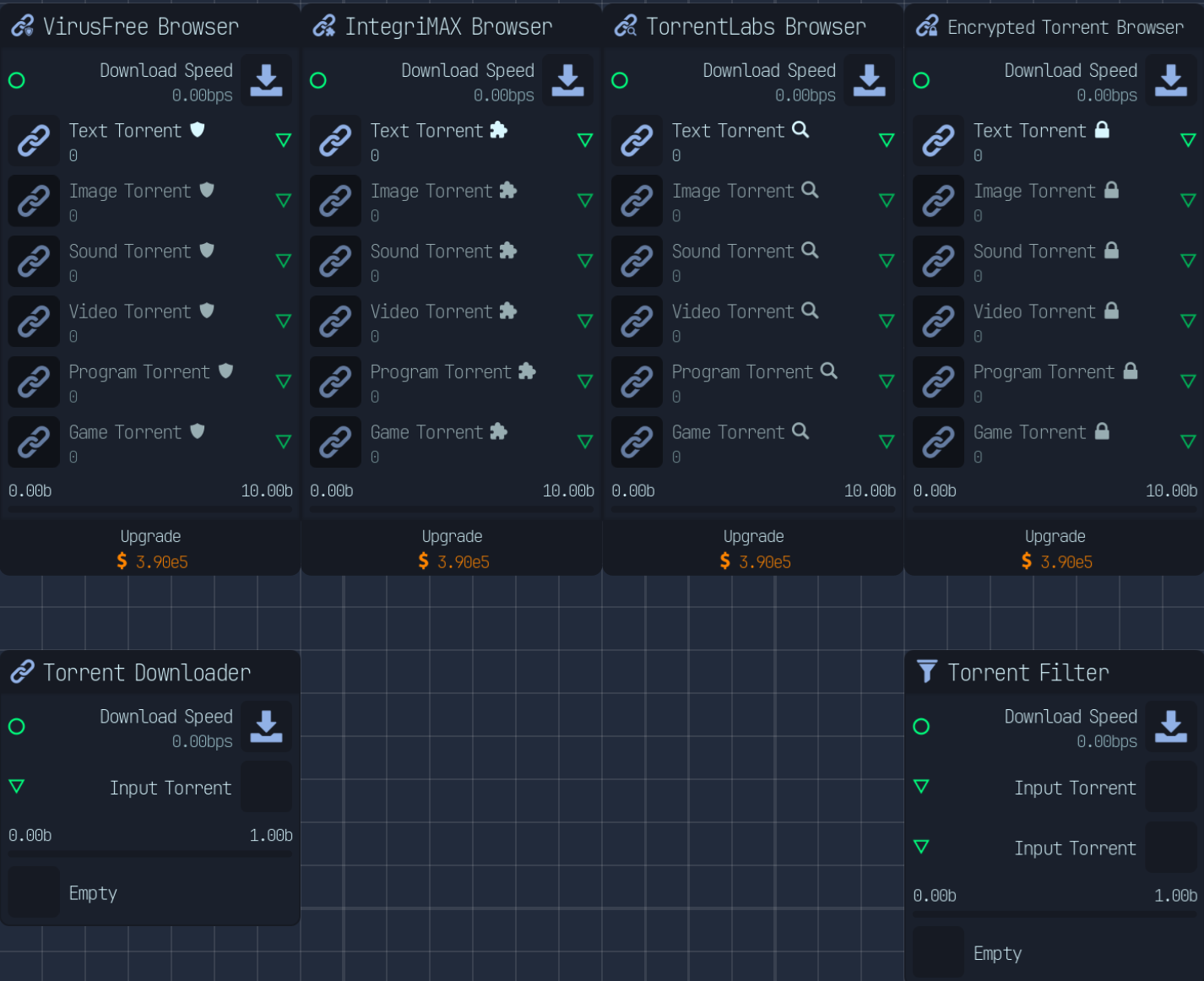The width and height of the screenshot is (1204, 981).
Task: Click the filter icon in Torrent Filter header
Action: click(927, 671)
